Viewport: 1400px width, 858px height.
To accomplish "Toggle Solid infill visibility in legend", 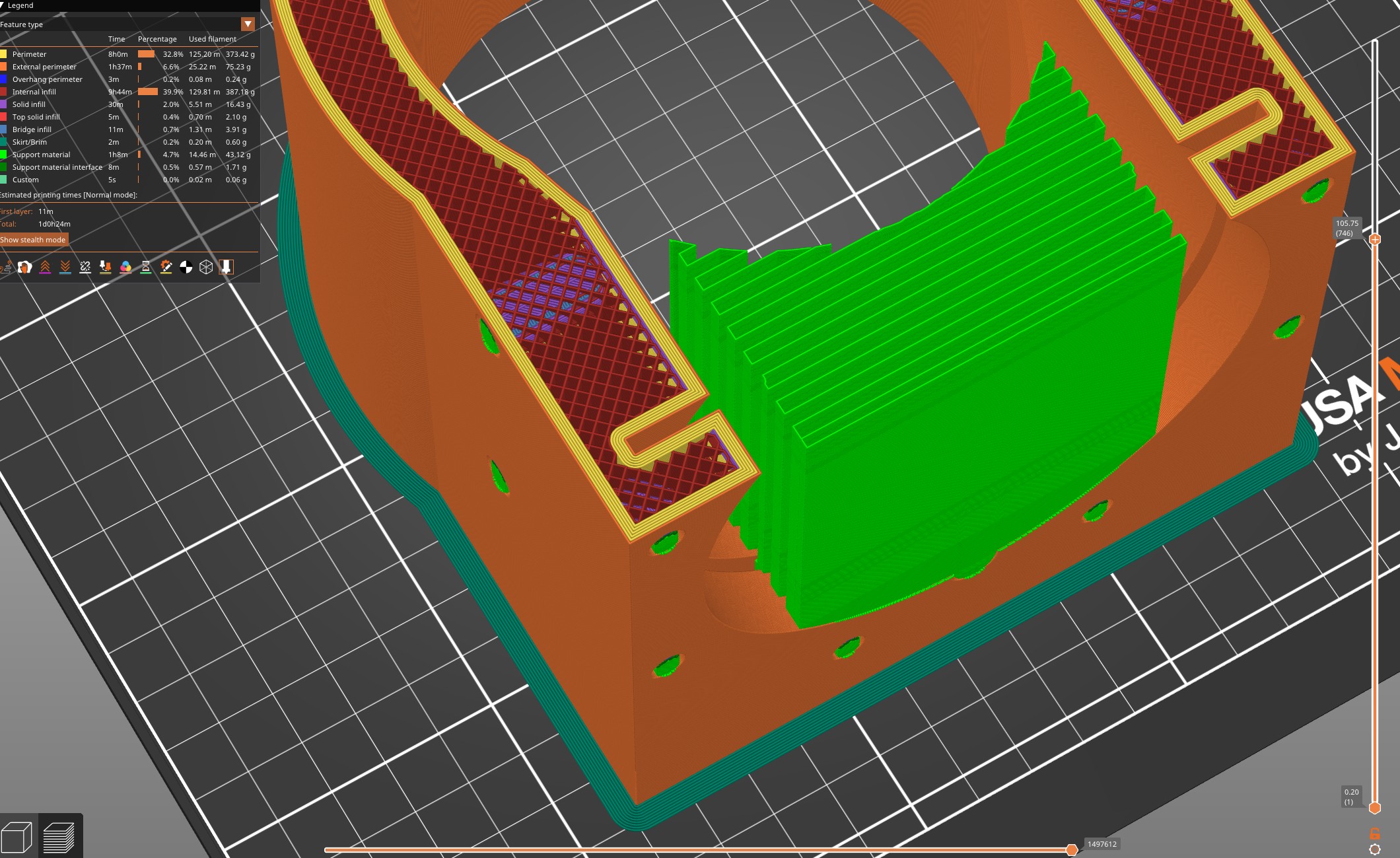I will pyautogui.click(x=127, y=104).
